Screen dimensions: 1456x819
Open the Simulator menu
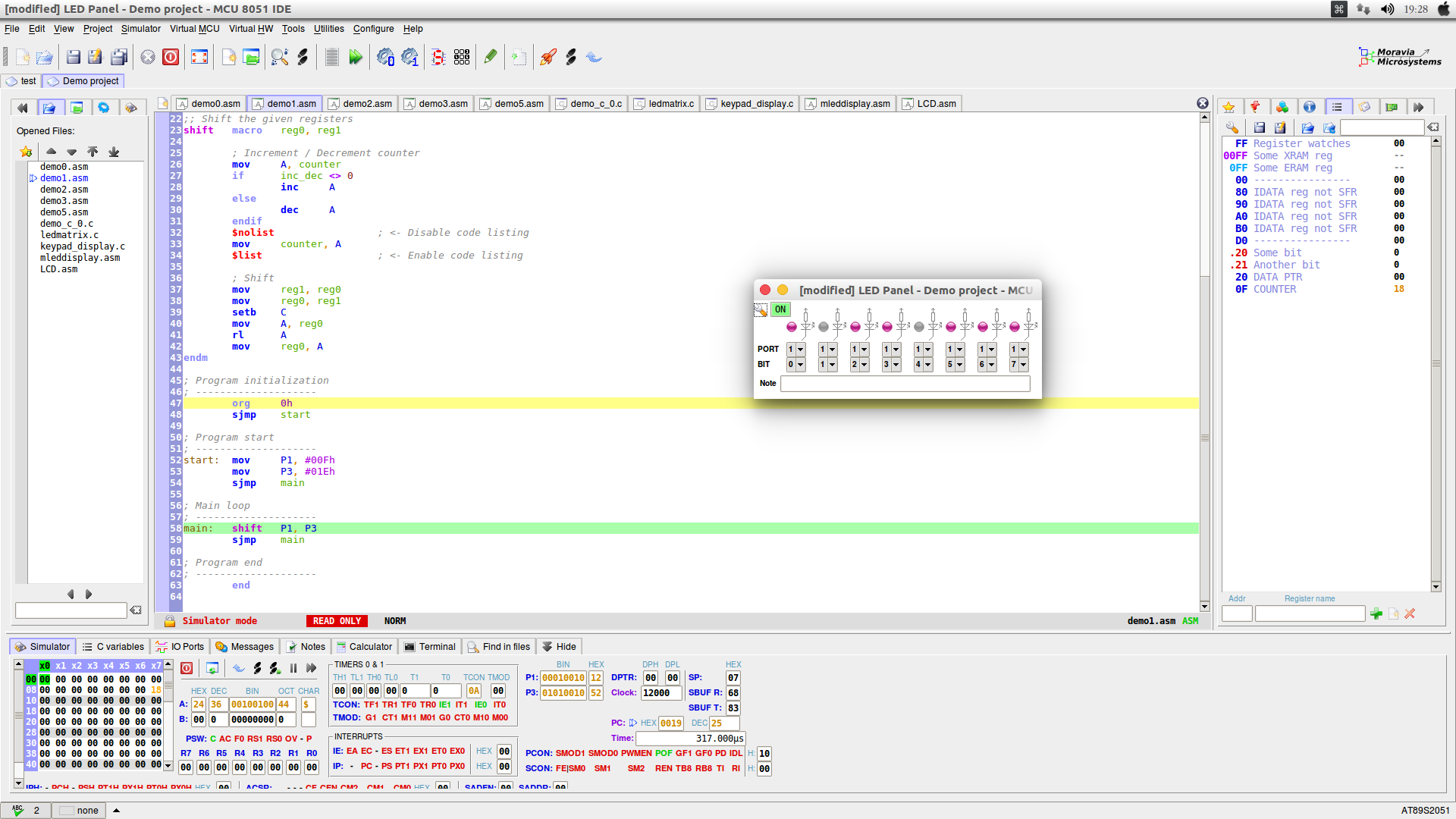(x=141, y=29)
